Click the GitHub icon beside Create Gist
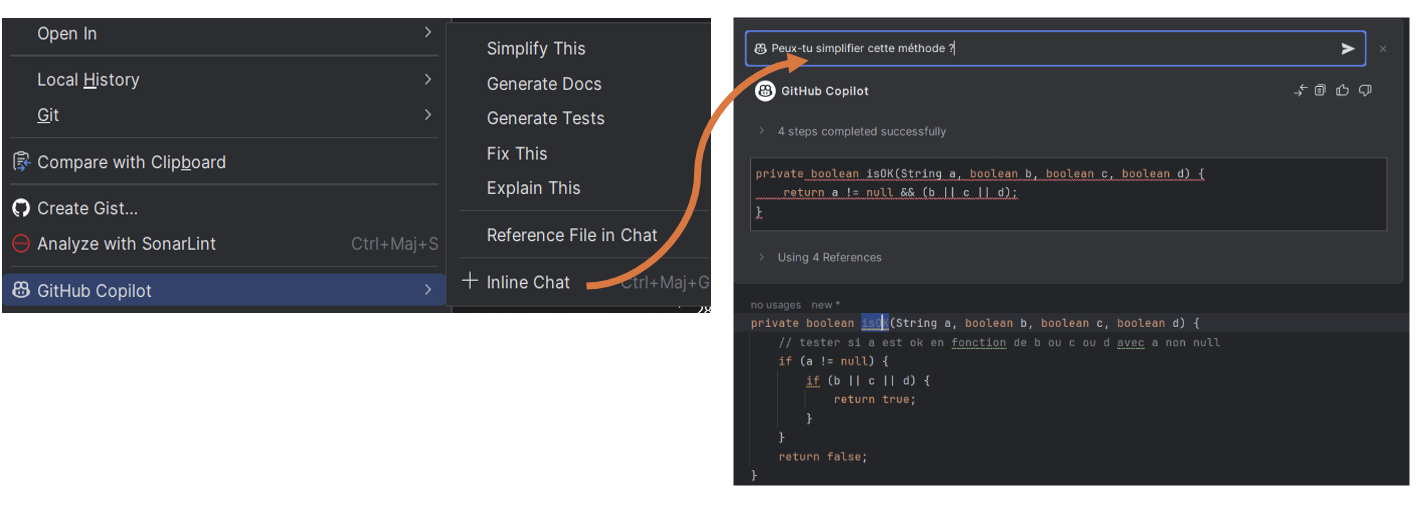The image size is (1416, 514). (21, 208)
